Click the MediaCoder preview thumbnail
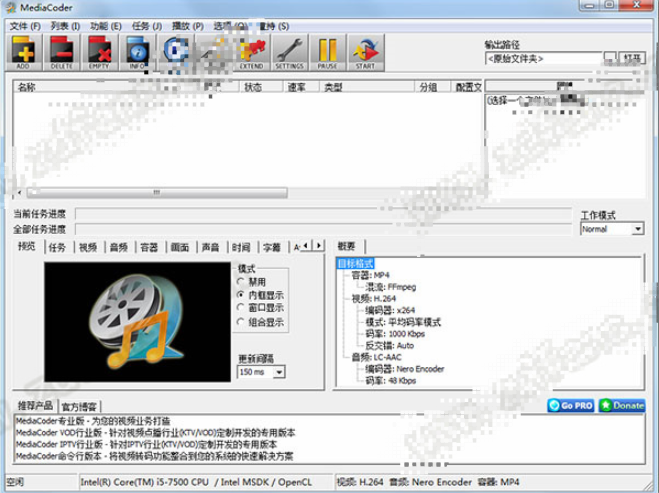The image size is (659, 493). (137, 322)
